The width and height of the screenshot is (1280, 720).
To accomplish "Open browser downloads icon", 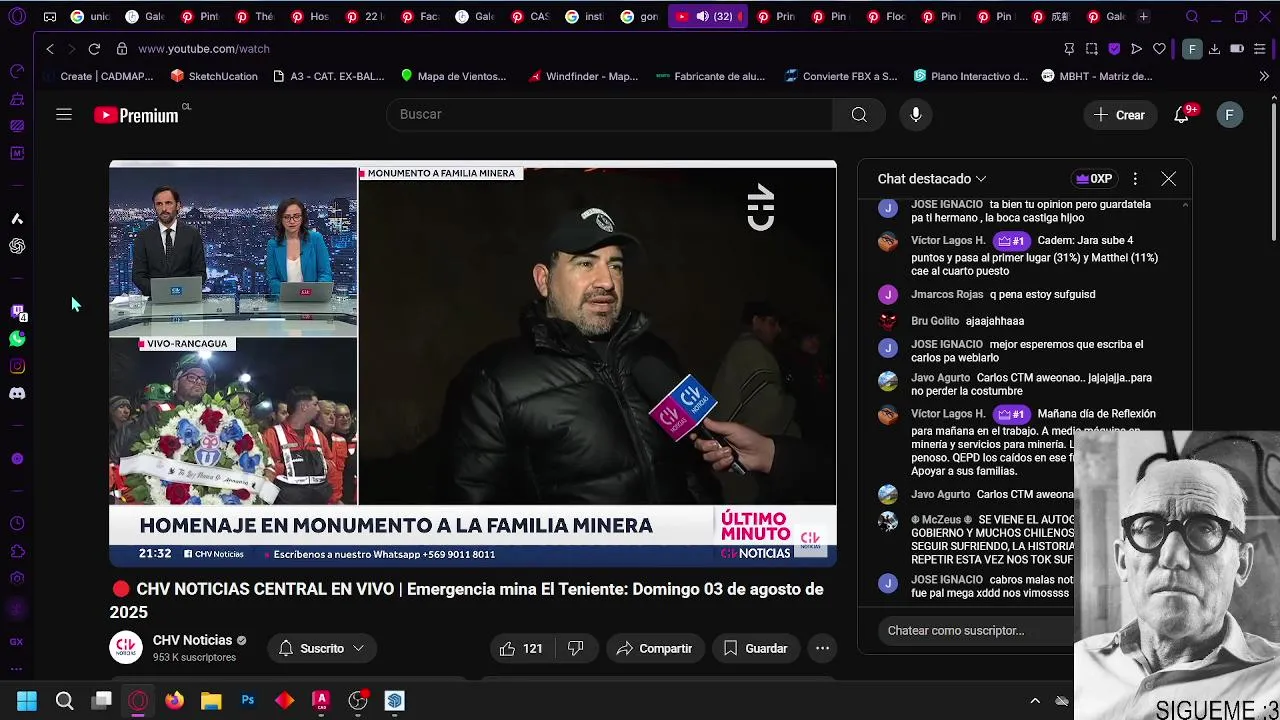I will pyautogui.click(x=1214, y=48).
